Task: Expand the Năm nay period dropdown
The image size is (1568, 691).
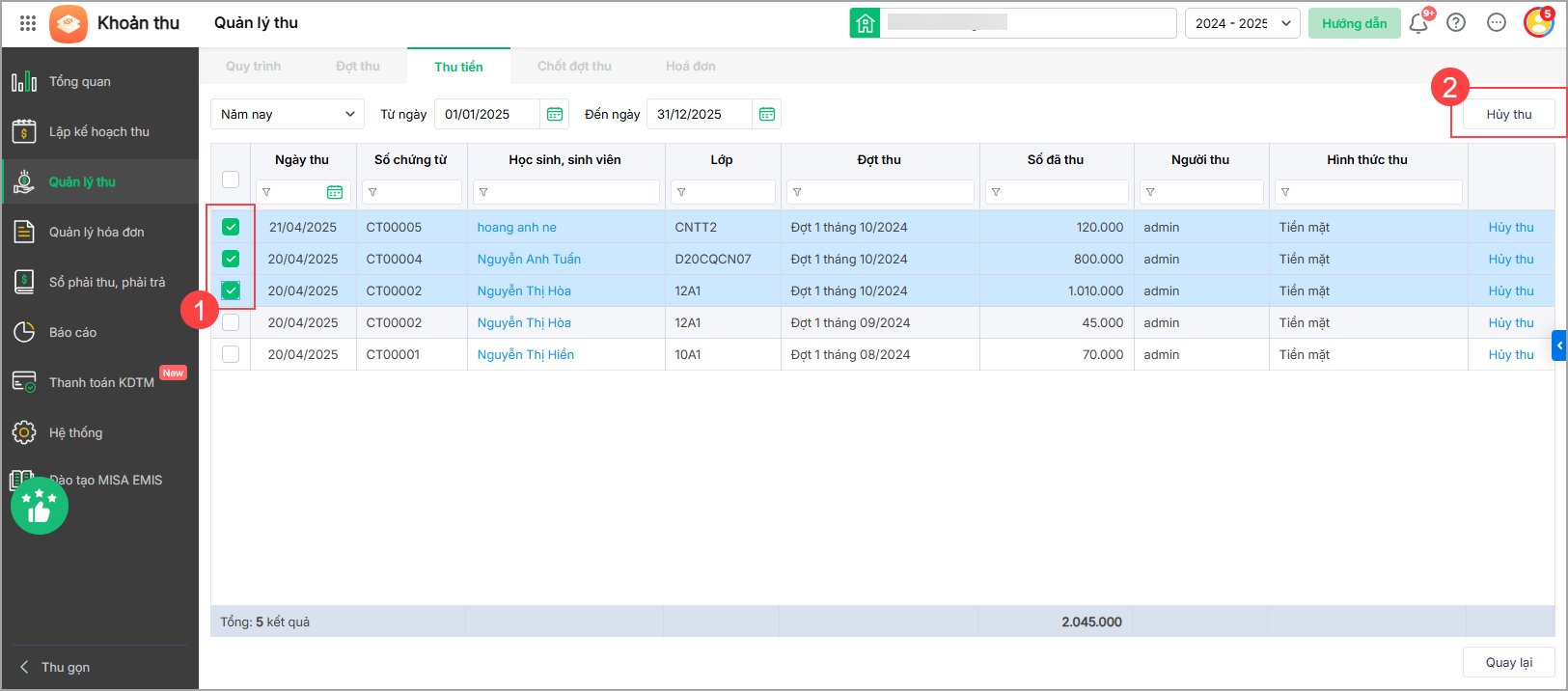Action: (x=288, y=114)
